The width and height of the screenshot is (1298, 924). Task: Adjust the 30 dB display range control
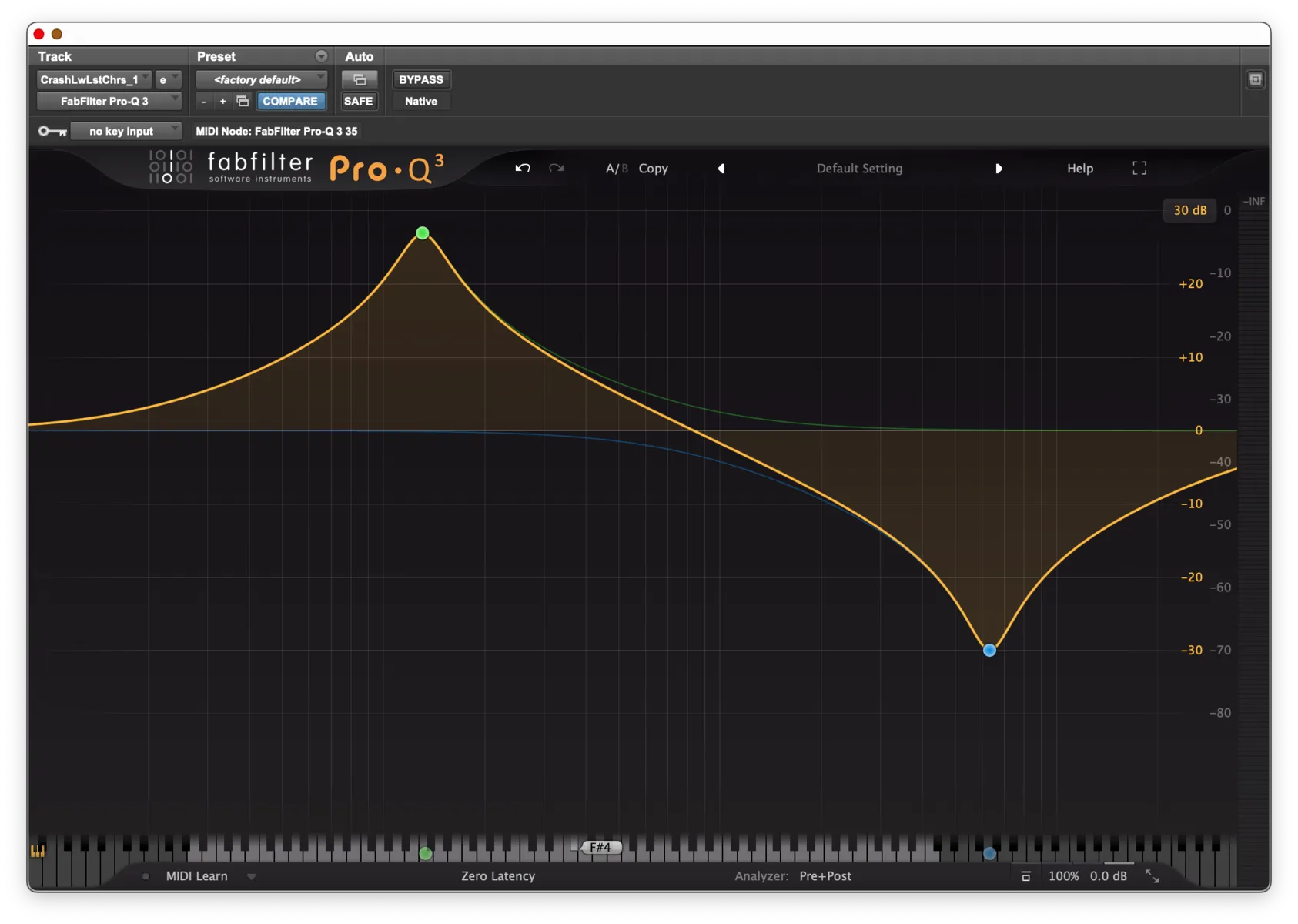[x=1188, y=209]
